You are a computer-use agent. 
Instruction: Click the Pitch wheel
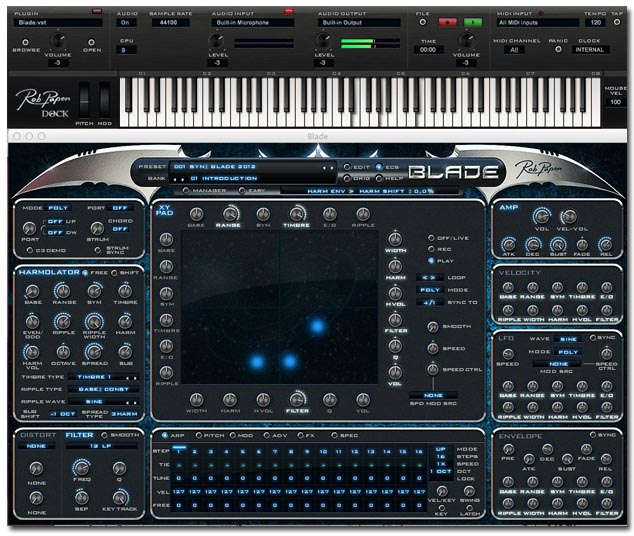84,100
